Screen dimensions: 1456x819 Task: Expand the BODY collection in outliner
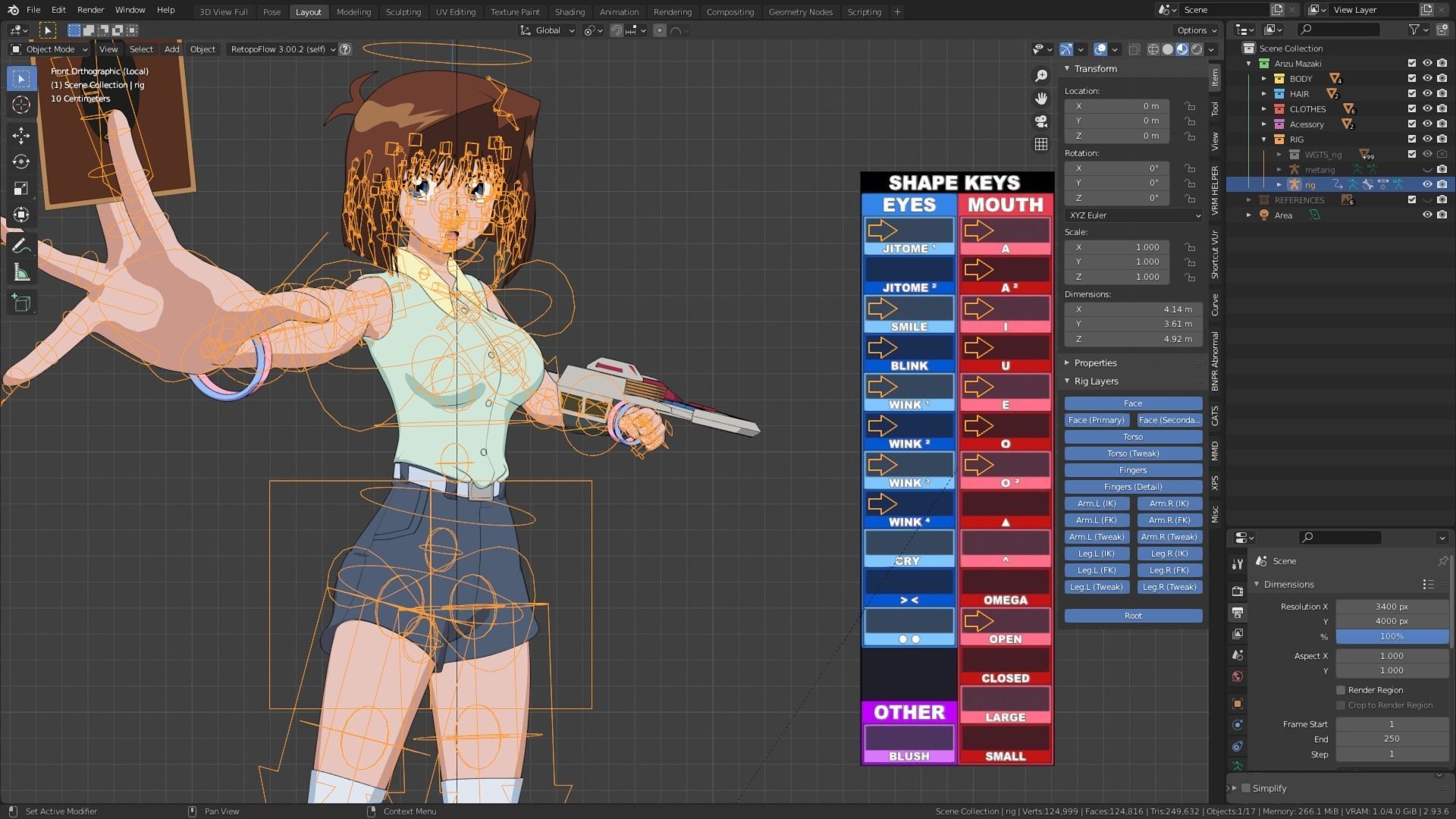pyautogui.click(x=1264, y=79)
